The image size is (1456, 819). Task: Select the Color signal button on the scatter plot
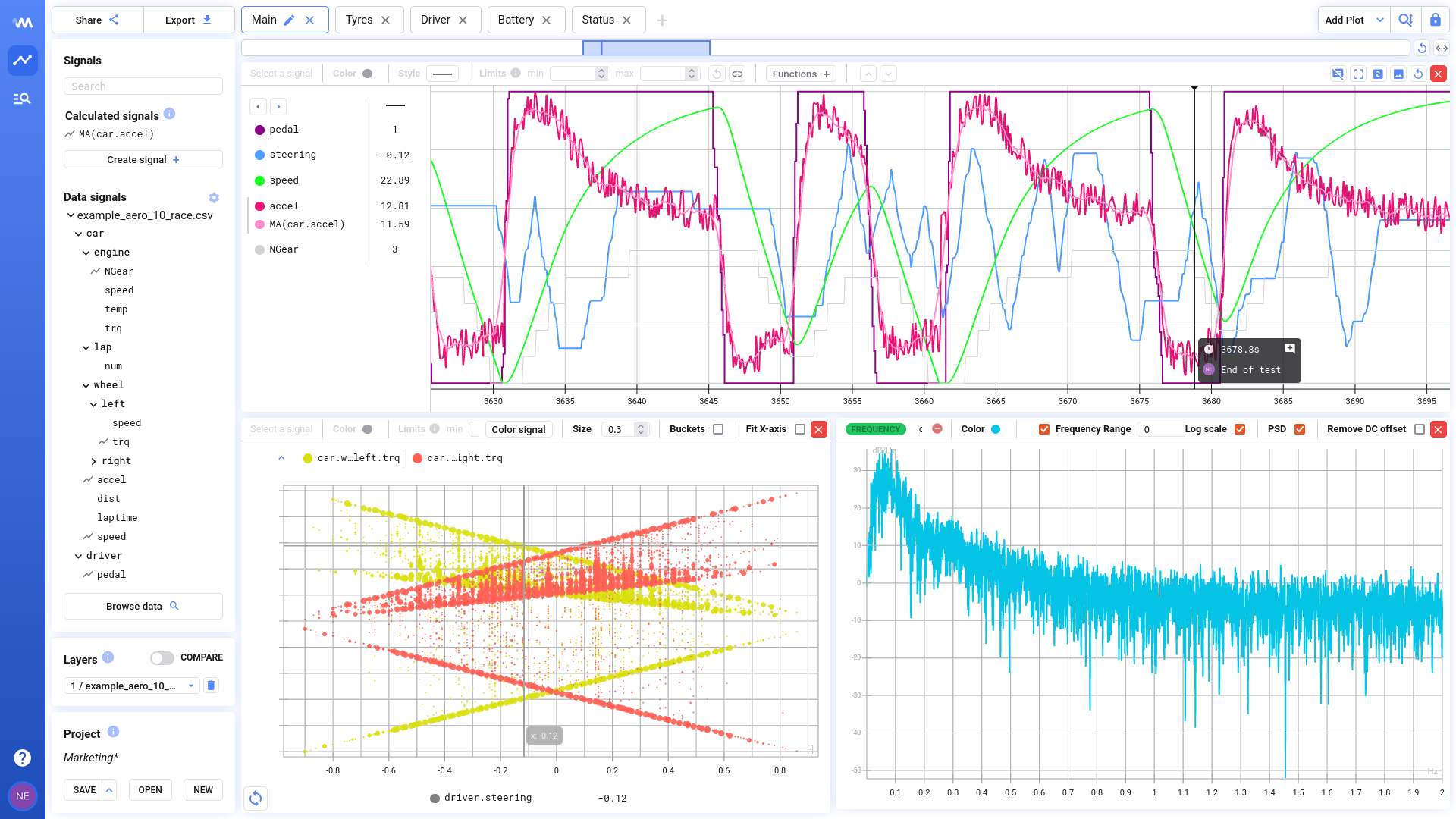[x=519, y=429]
